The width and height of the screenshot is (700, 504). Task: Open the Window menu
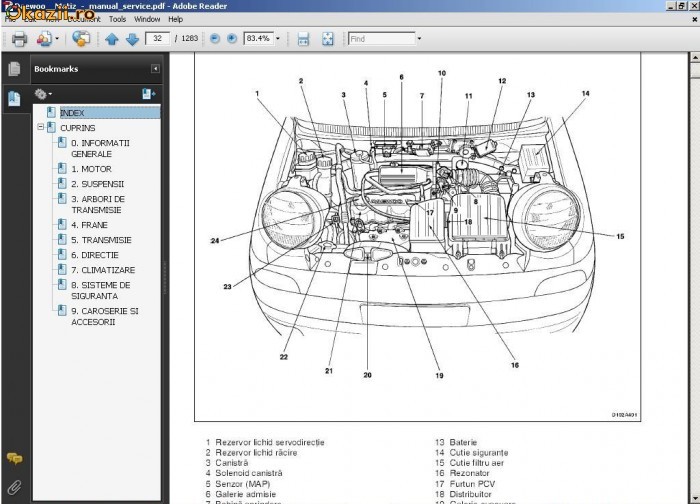pos(147,19)
